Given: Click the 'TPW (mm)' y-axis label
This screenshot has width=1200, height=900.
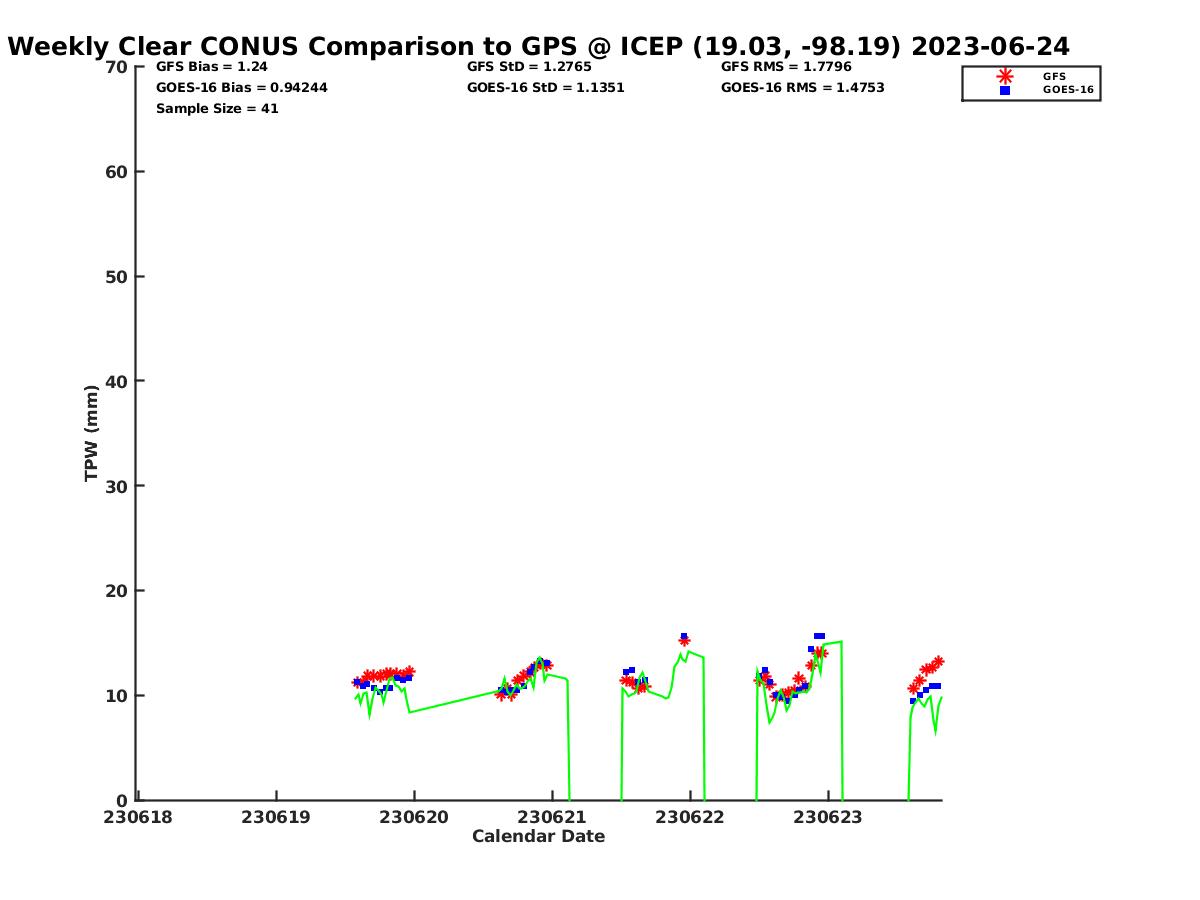Looking at the screenshot, I should pyautogui.click(x=92, y=433).
